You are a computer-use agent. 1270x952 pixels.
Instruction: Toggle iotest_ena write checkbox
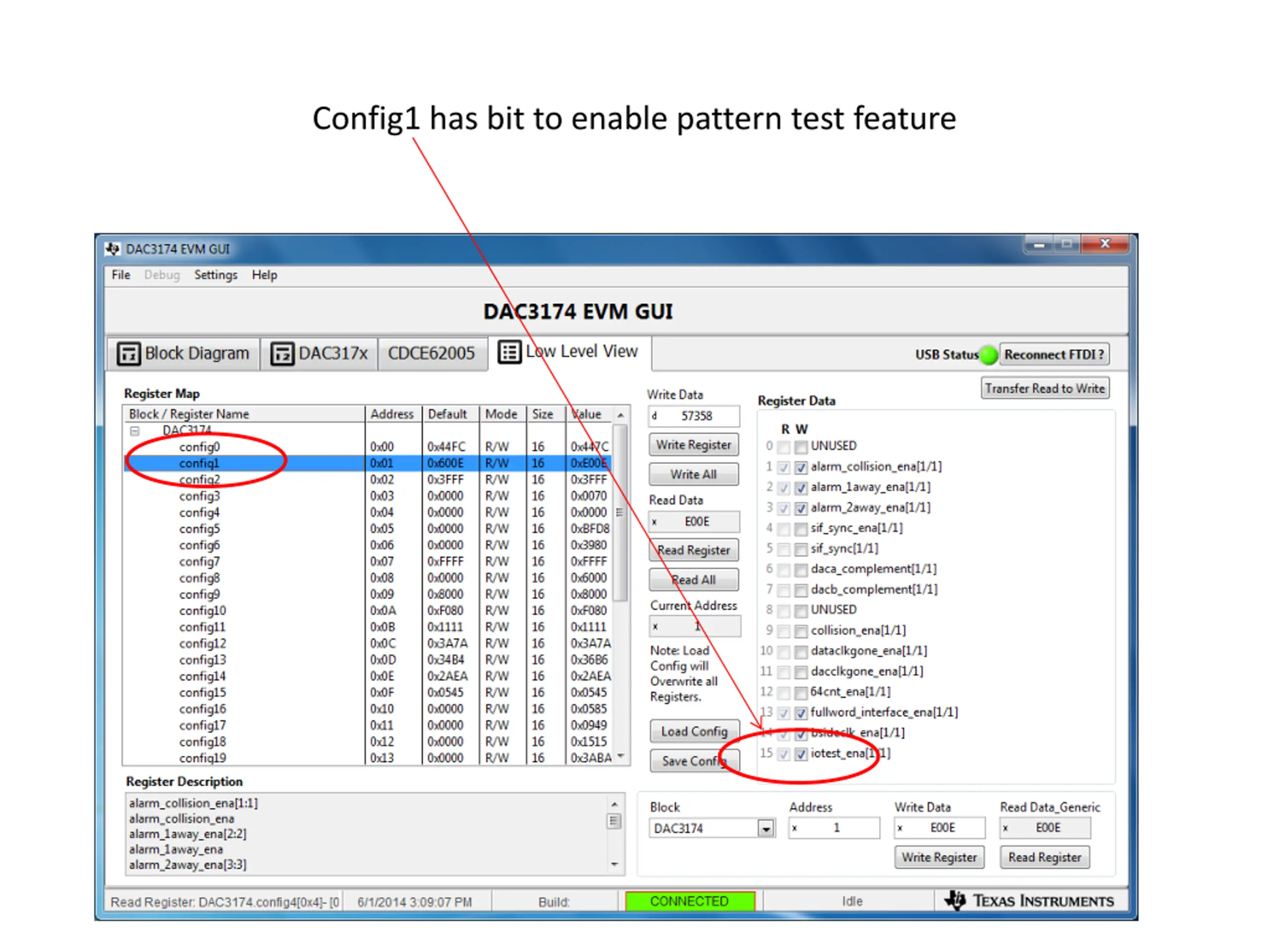[x=801, y=754]
